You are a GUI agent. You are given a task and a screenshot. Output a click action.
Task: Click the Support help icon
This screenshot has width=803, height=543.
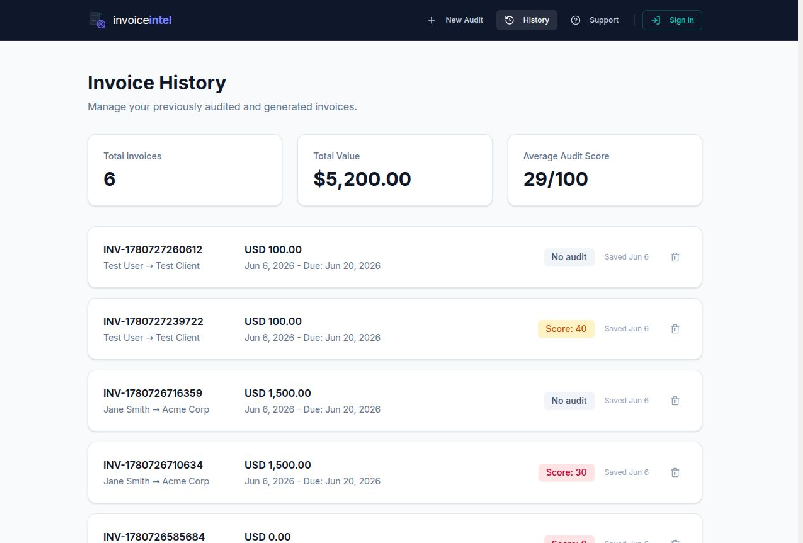575,20
